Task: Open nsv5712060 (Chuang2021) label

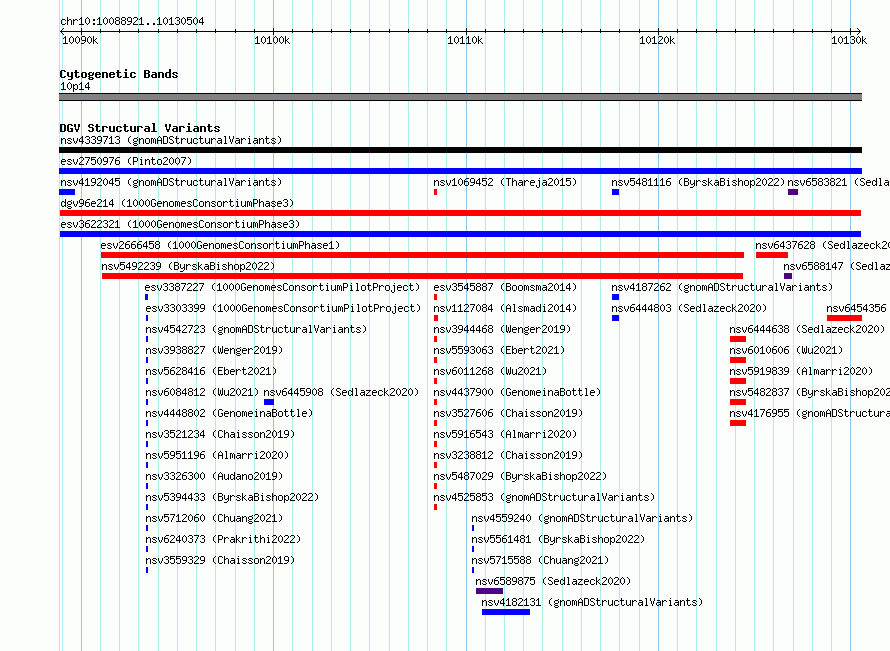Action: [214, 518]
